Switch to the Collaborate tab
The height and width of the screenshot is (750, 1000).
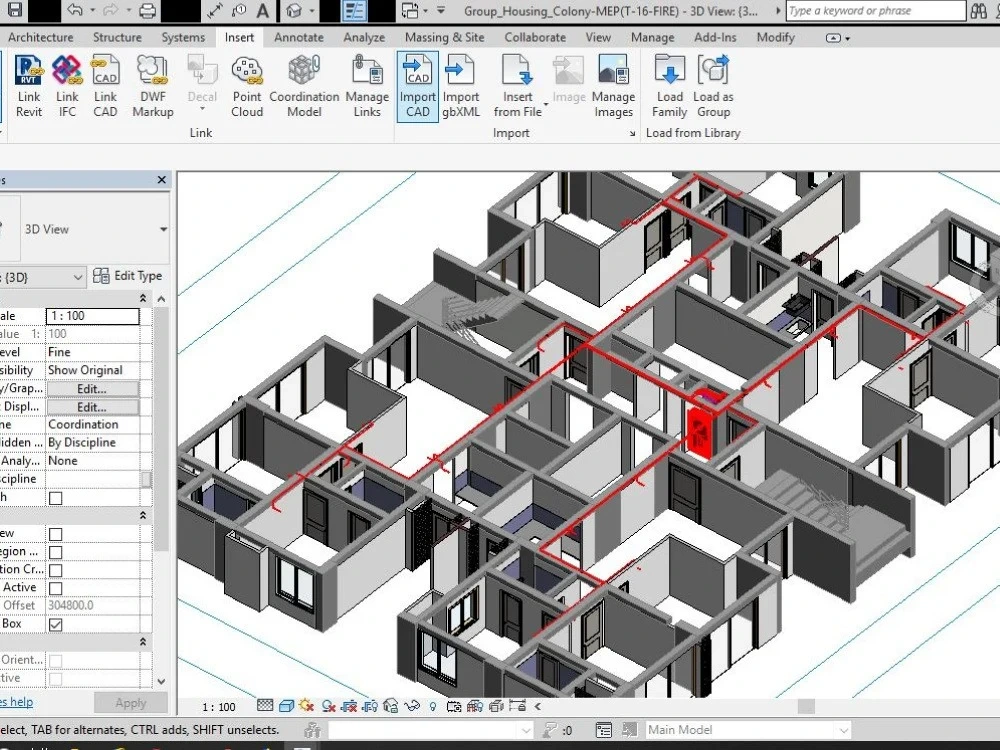pos(535,38)
